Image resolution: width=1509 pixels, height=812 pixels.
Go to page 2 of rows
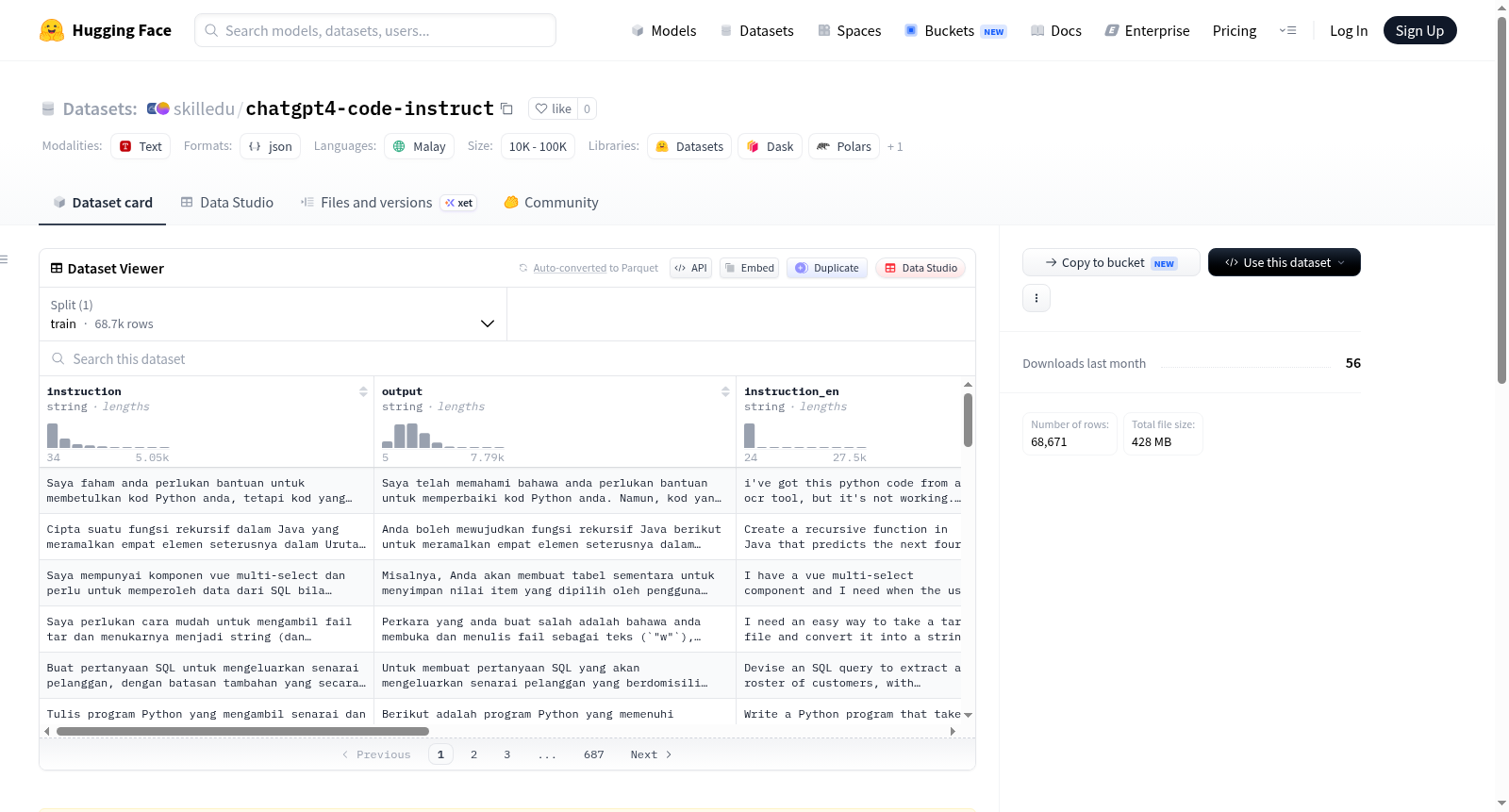click(x=473, y=754)
